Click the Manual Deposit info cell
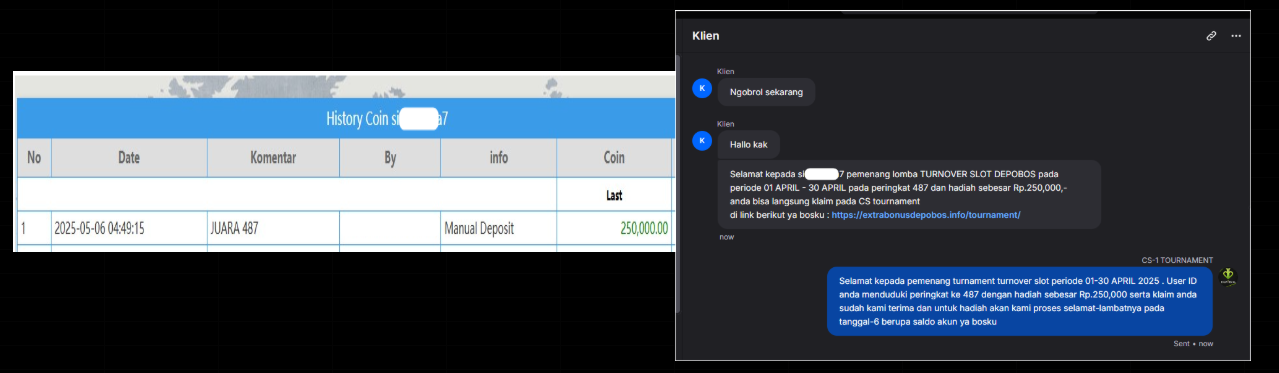The width and height of the screenshot is (1279, 373). coord(499,228)
